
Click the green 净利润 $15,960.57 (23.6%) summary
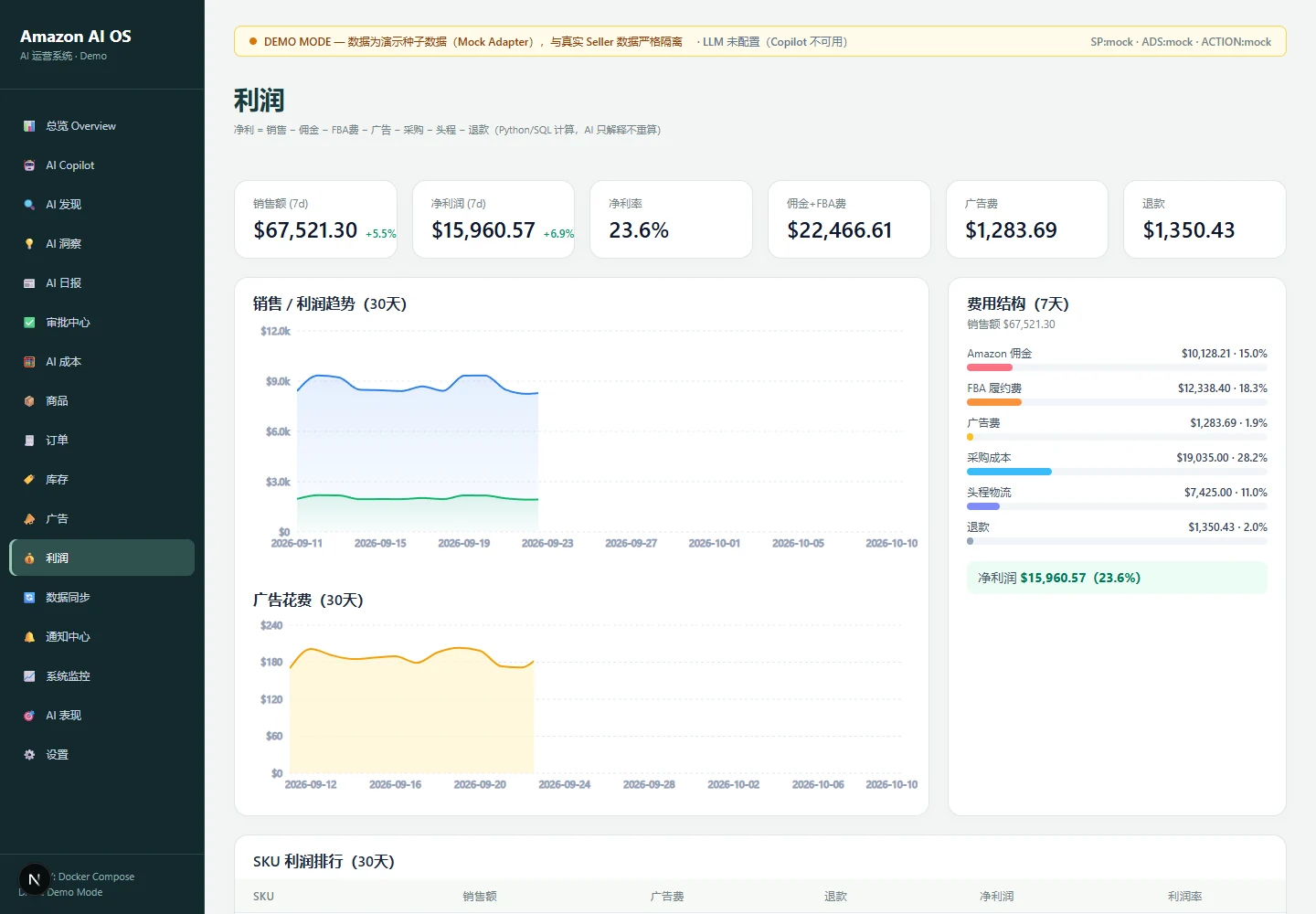(x=1117, y=578)
